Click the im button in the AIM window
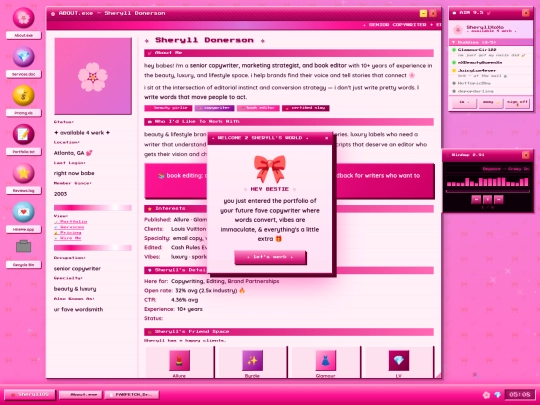Screen dimensions: 540x405 (x=464, y=103)
